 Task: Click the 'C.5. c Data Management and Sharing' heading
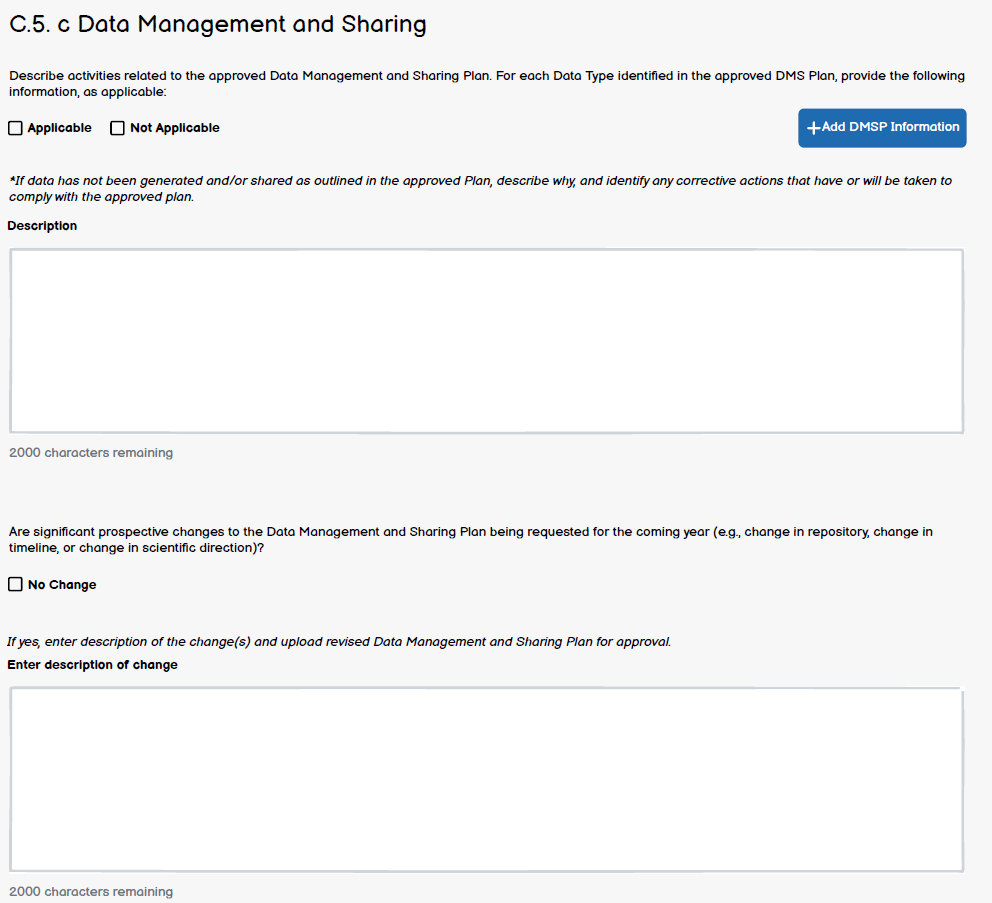pos(218,25)
